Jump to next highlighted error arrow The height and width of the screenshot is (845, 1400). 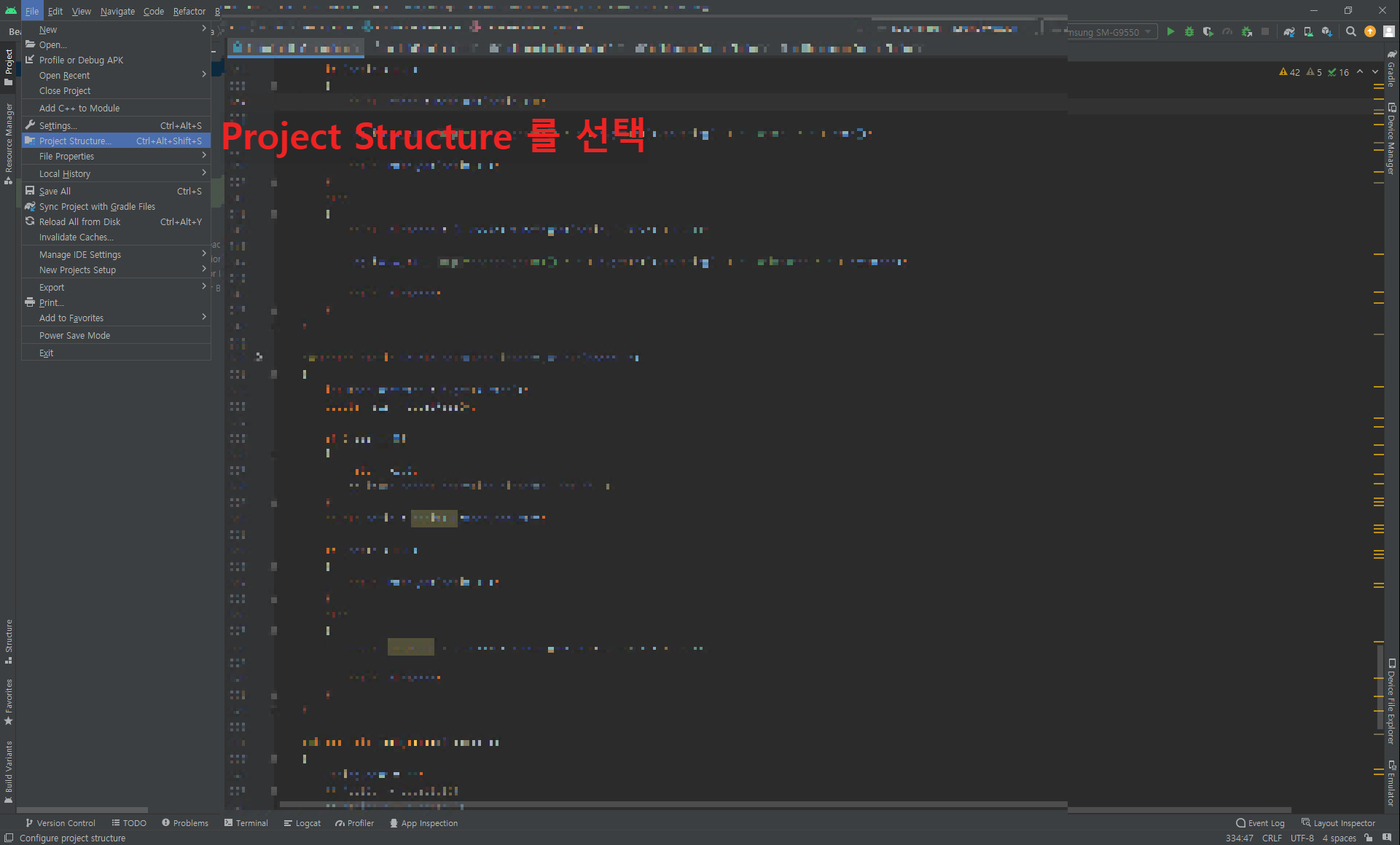tap(1375, 72)
